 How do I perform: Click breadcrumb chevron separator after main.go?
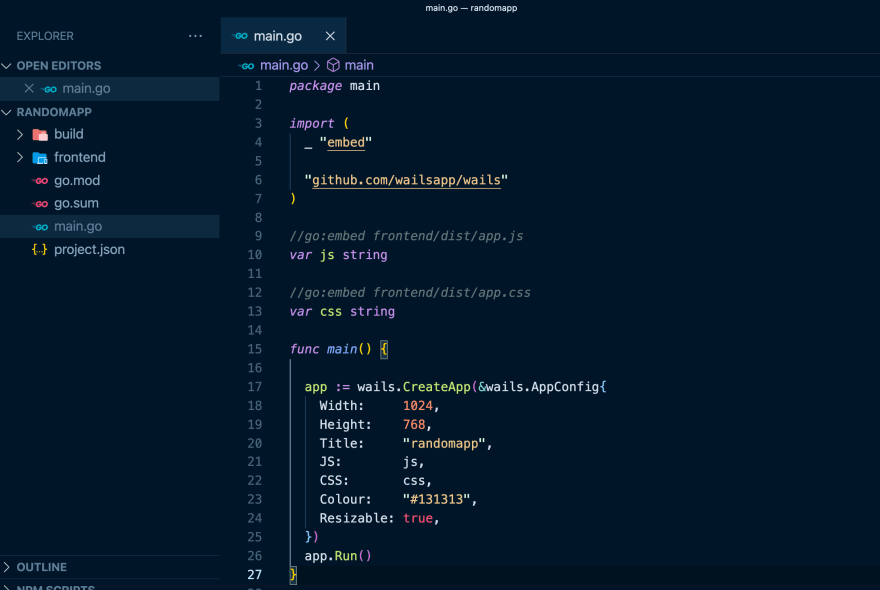coord(317,66)
